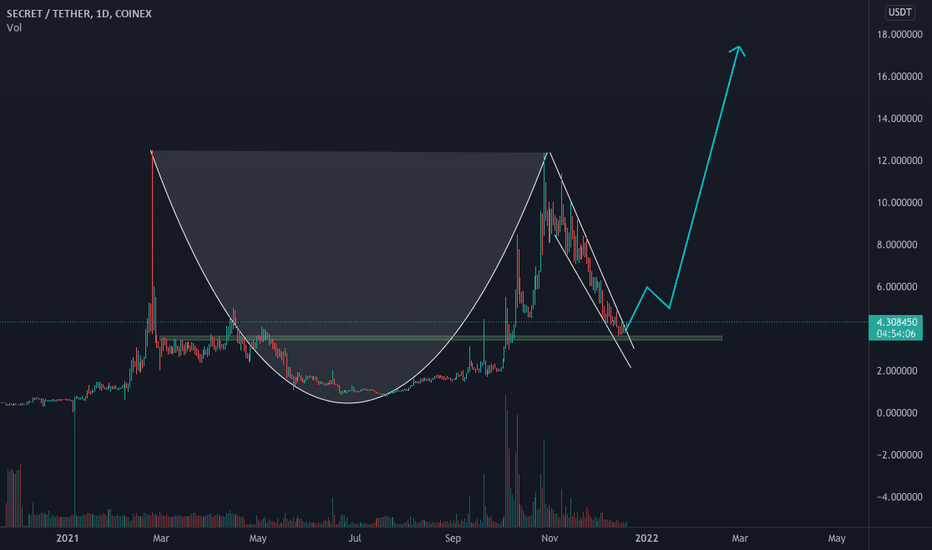Click the current price label 4.308450

(x=897, y=322)
